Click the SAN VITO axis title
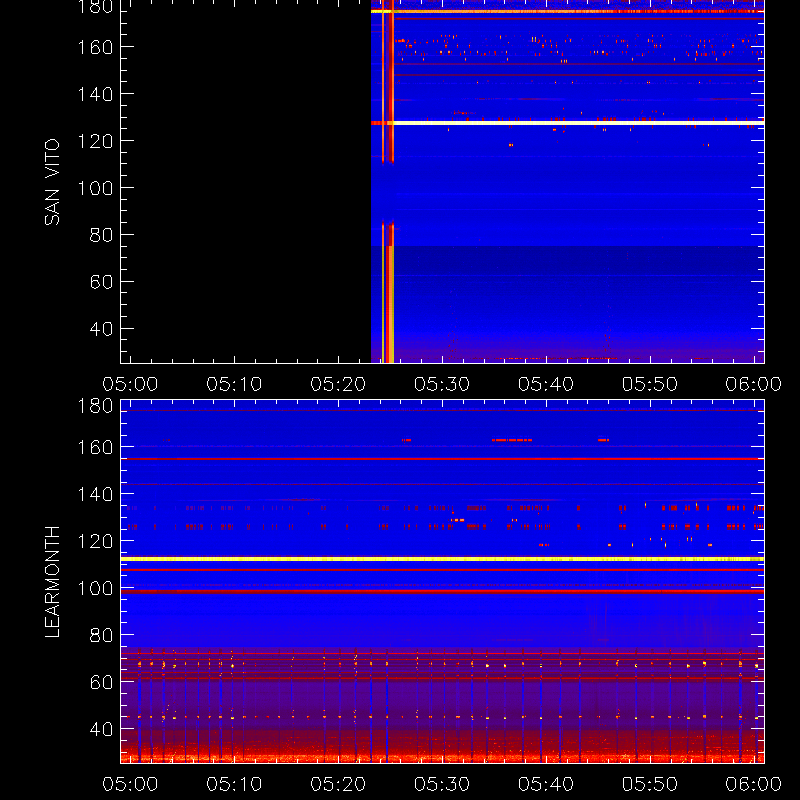800x800 pixels. click(52, 182)
